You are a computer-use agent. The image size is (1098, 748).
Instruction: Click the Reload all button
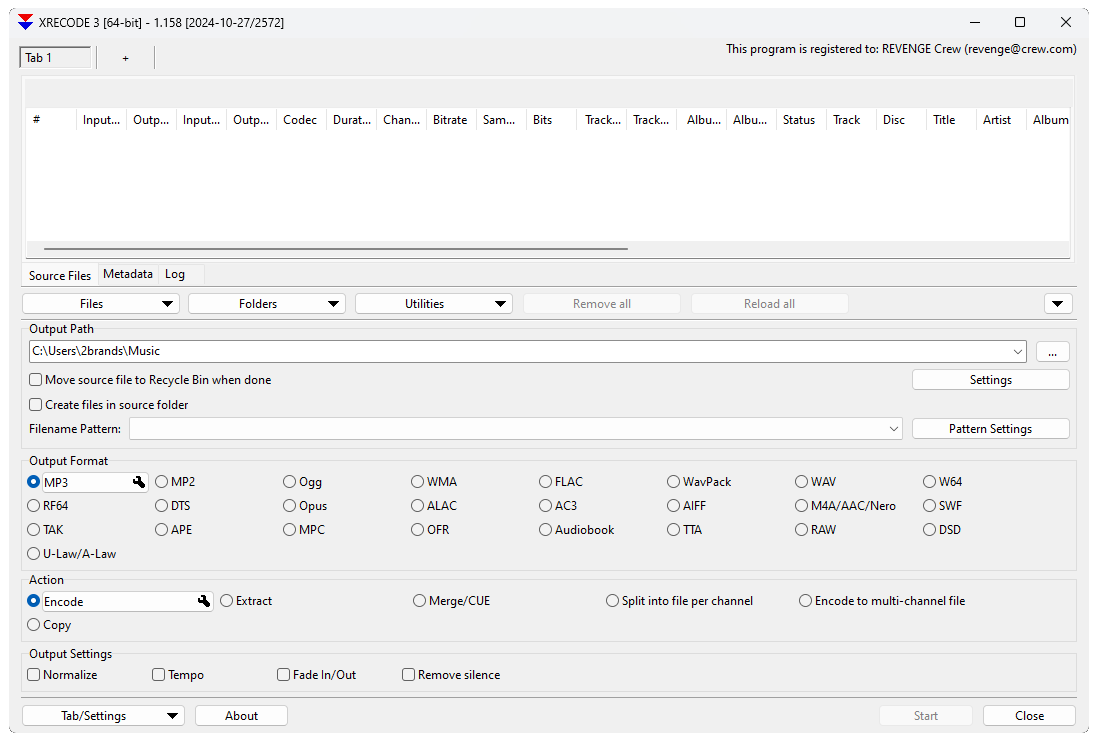[769, 304]
